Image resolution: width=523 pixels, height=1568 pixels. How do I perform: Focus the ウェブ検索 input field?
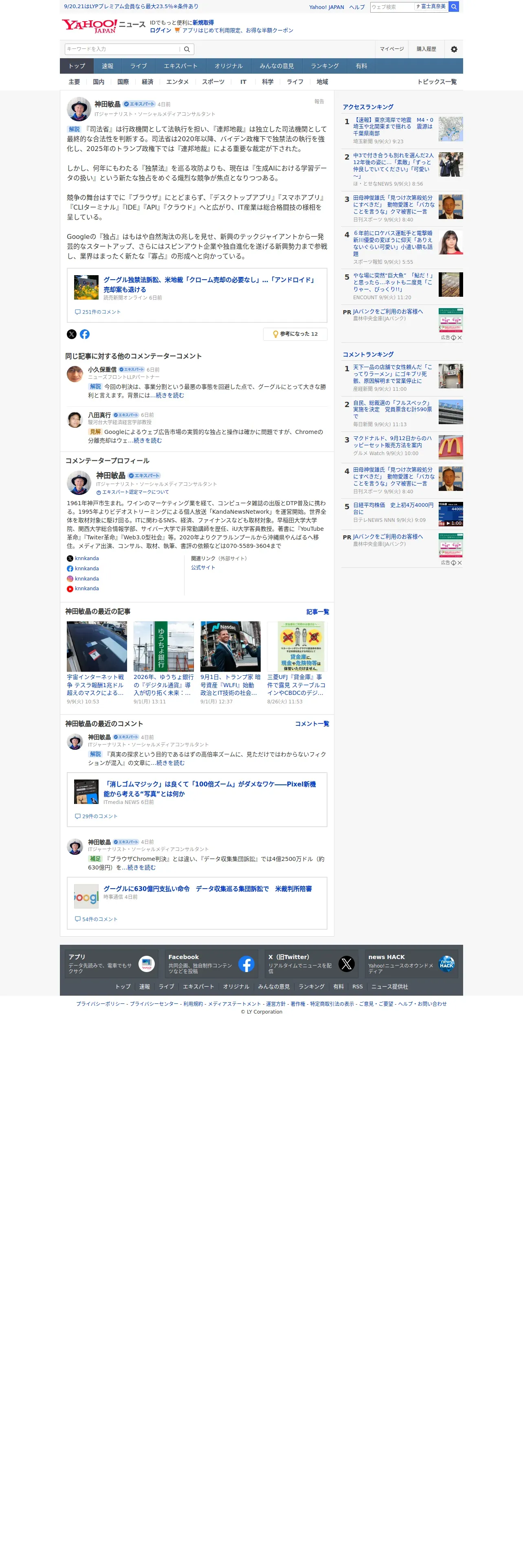(x=392, y=7)
